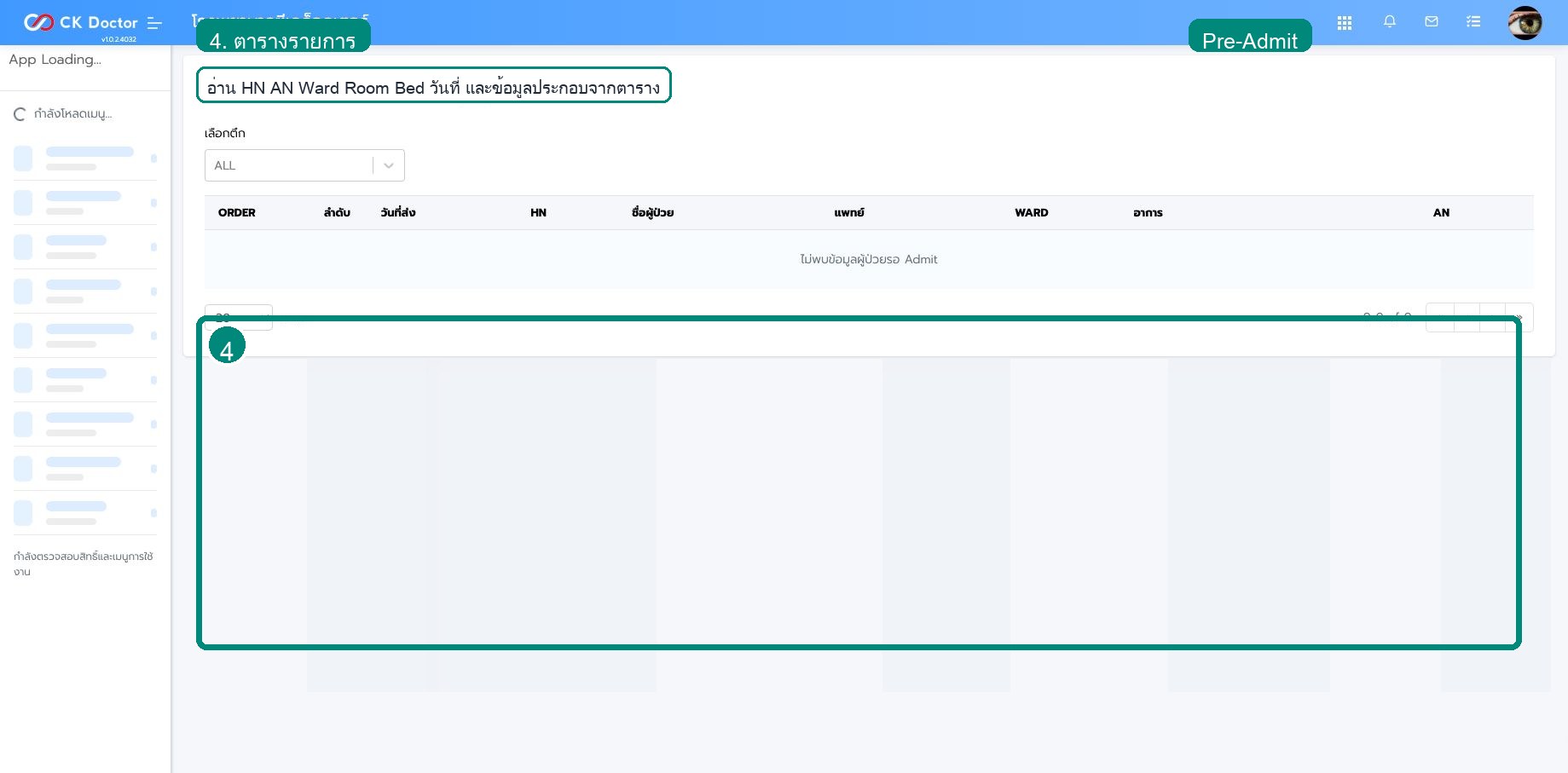The height and width of the screenshot is (773, 1568).
Task: Open the task checklist icon
Action: [1473, 21]
